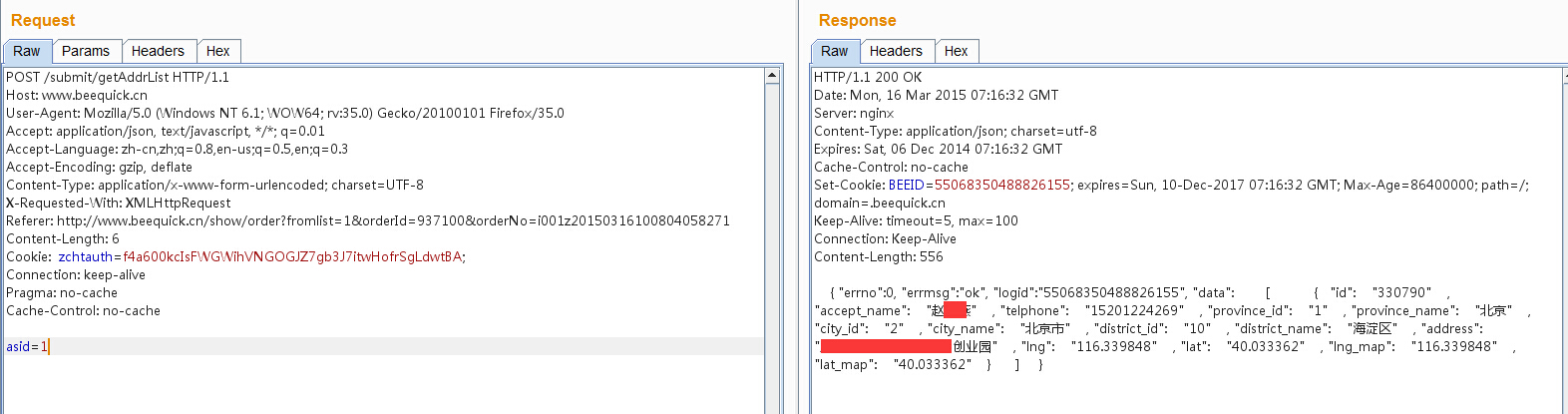Switch to the Response Hex tab
Viewport: 1568px width, 414px height.
tap(957, 51)
